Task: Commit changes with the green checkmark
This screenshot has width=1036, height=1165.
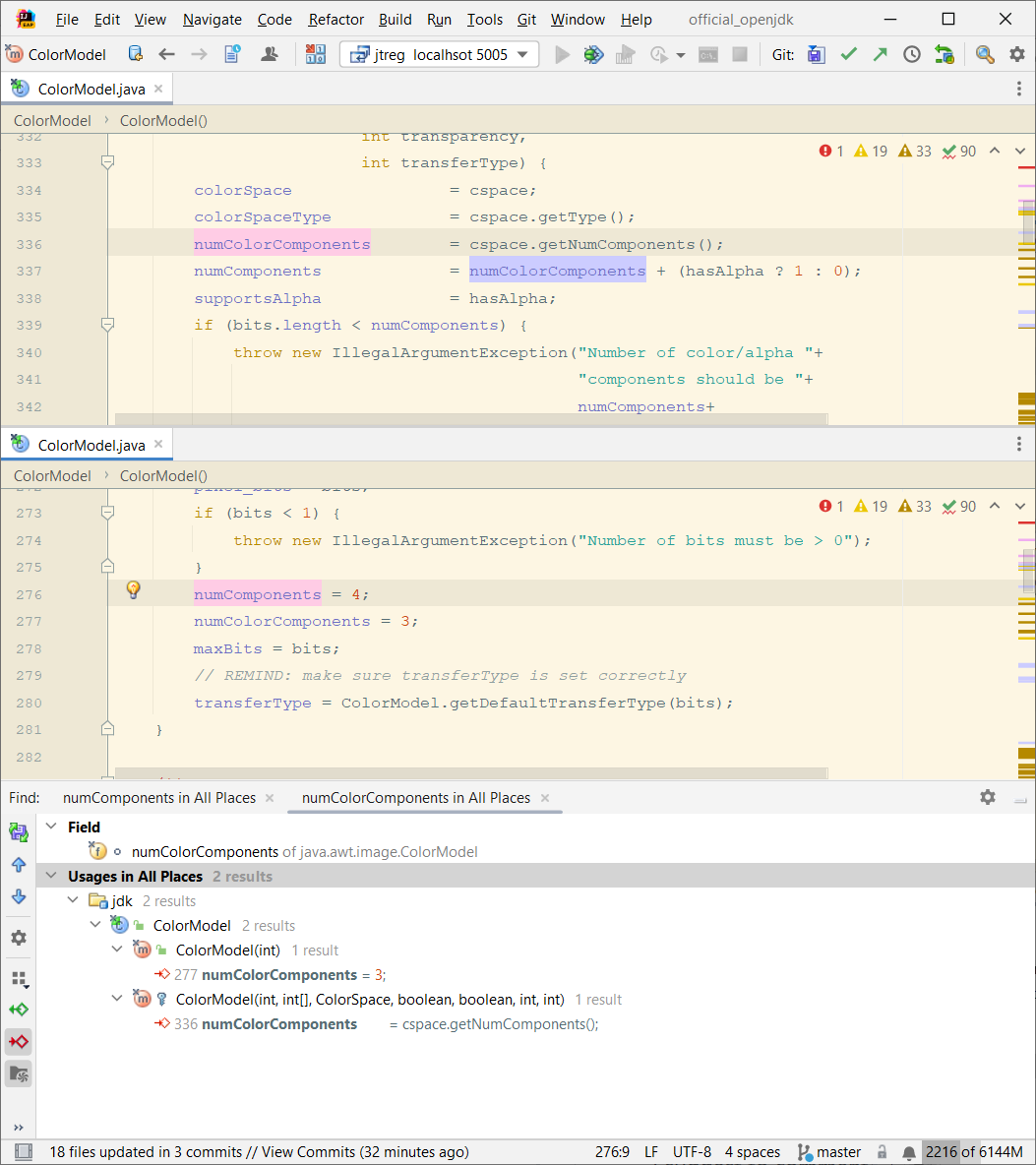Action: pyautogui.click(x=848, y=53)
